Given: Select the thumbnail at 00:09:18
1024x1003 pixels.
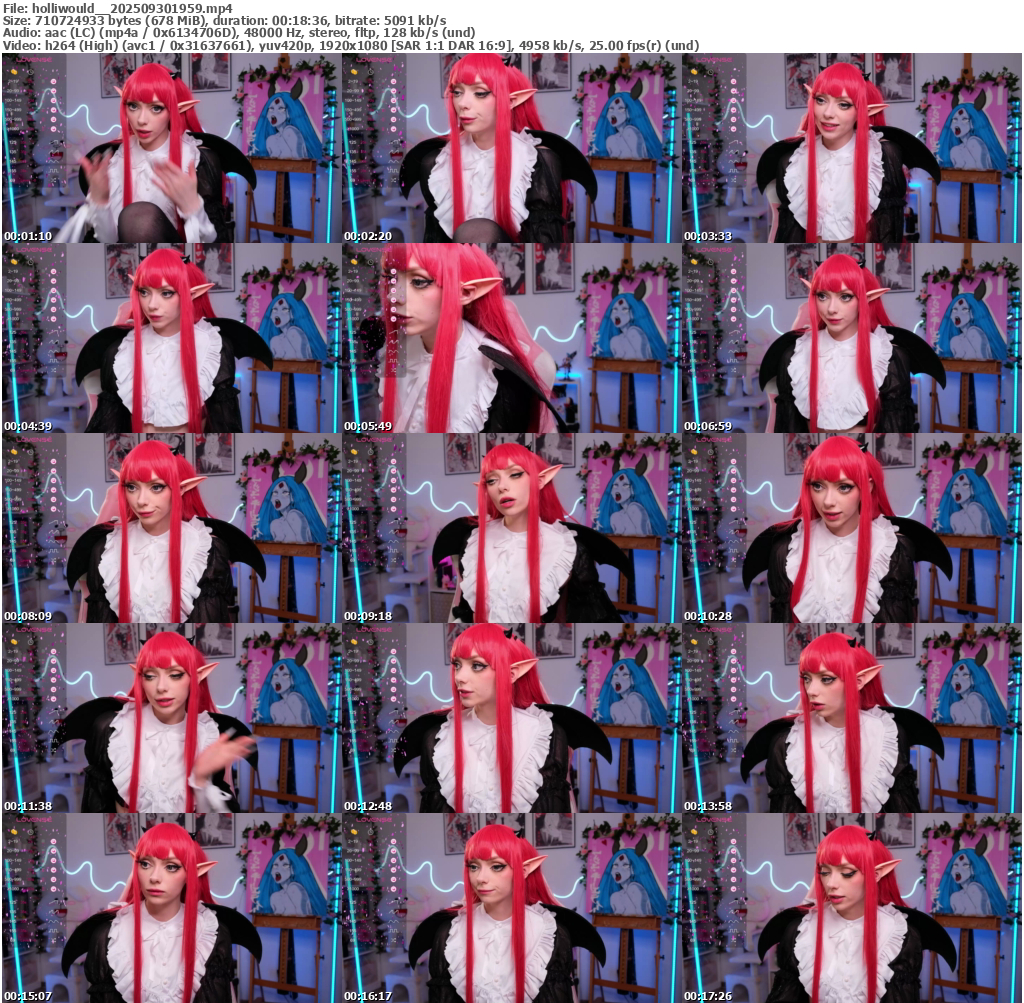Looking at the screenshot, I should (x=511, y=528).
